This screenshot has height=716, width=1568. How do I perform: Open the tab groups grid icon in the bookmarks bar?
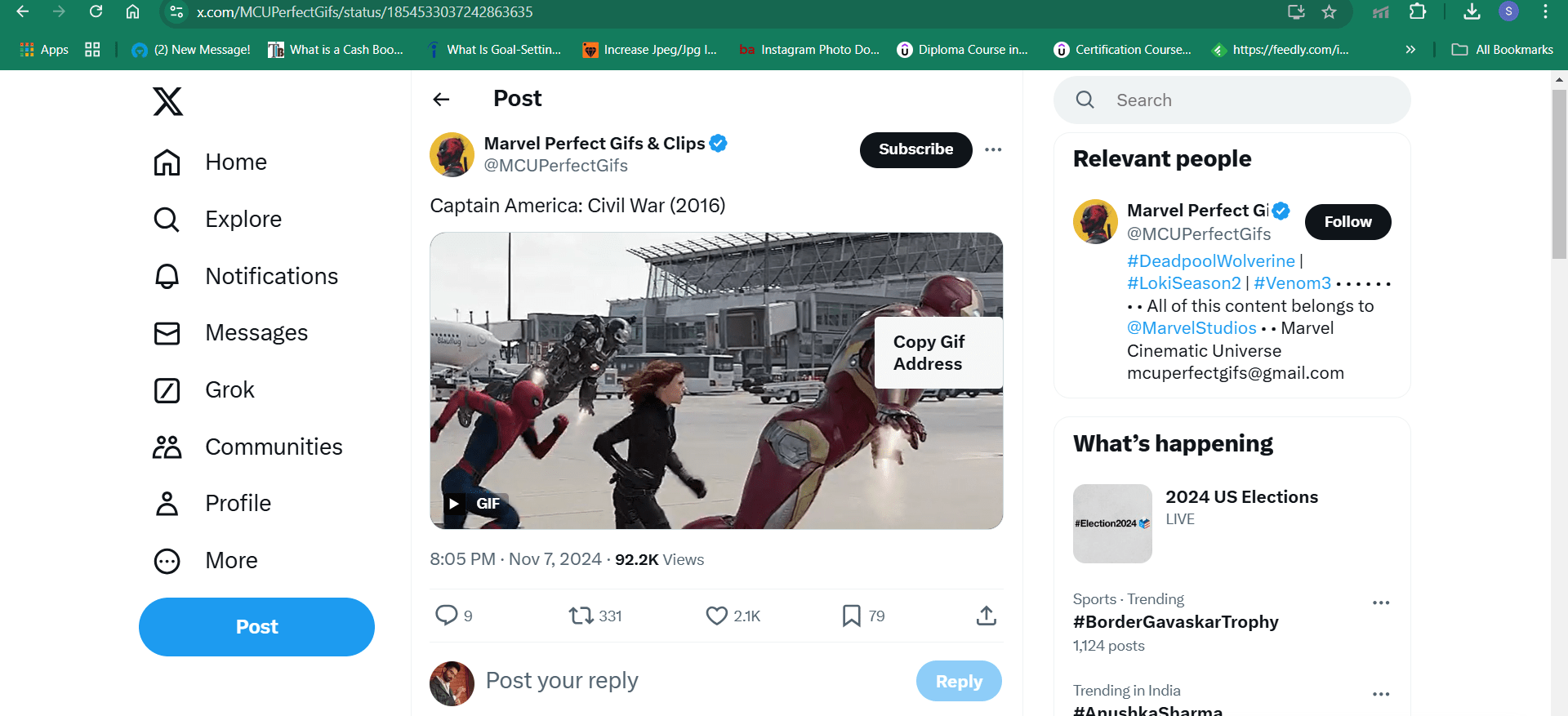click(92, 50)
